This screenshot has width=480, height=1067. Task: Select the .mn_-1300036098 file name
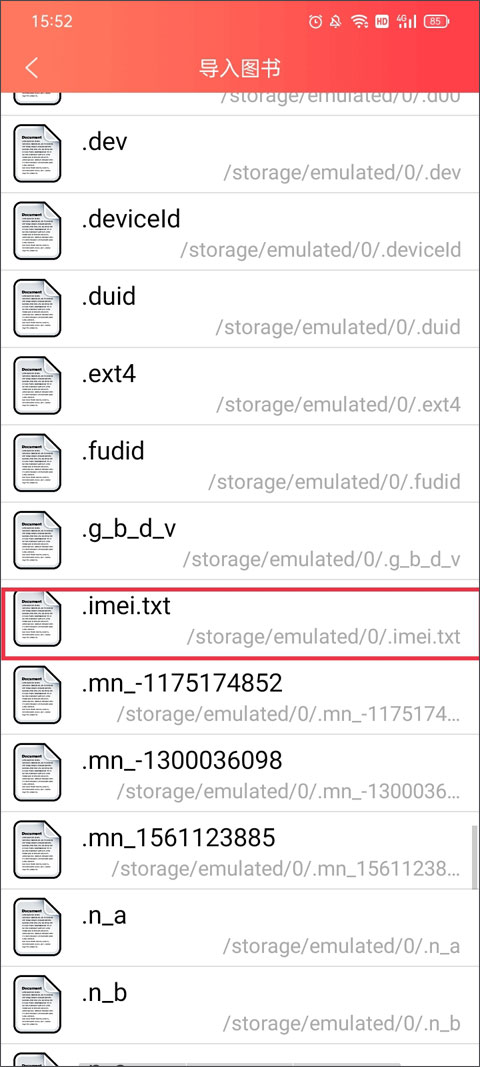(x=182, y=760)
